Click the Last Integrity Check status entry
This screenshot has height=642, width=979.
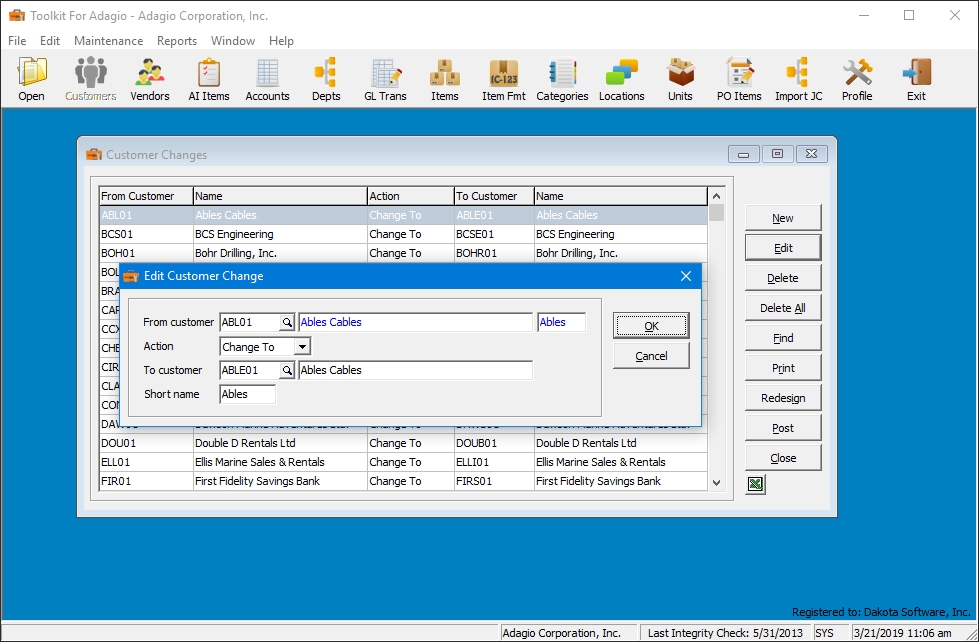tap(724, 633)
